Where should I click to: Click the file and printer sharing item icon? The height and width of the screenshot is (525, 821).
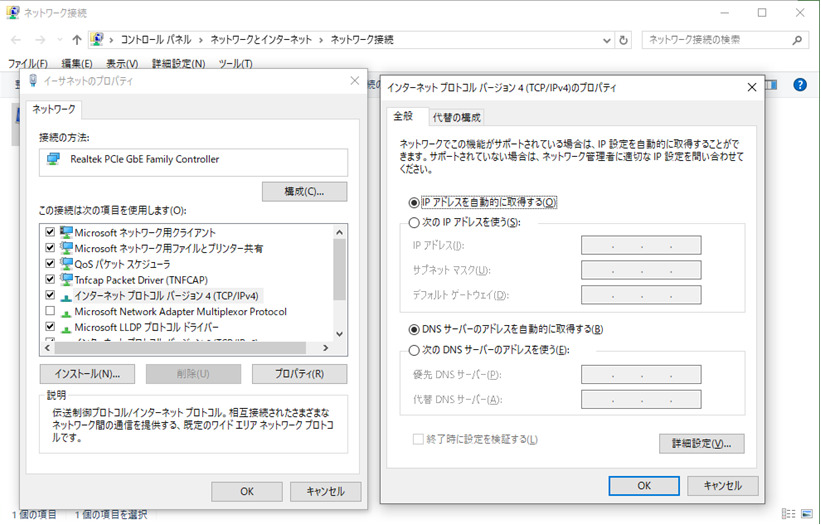pyautogui.click(x=66, y=248)
